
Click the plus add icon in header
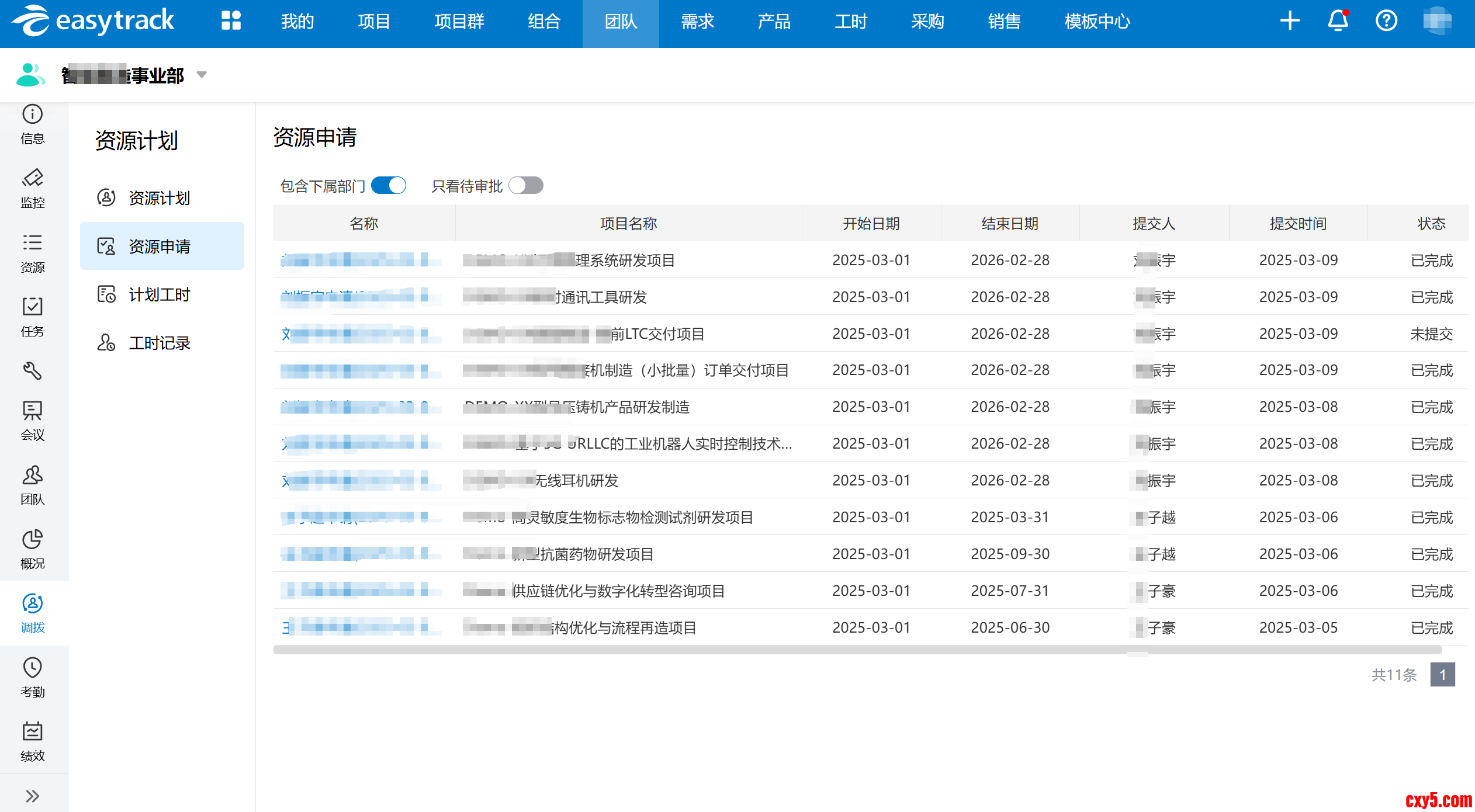[1290, 21]
